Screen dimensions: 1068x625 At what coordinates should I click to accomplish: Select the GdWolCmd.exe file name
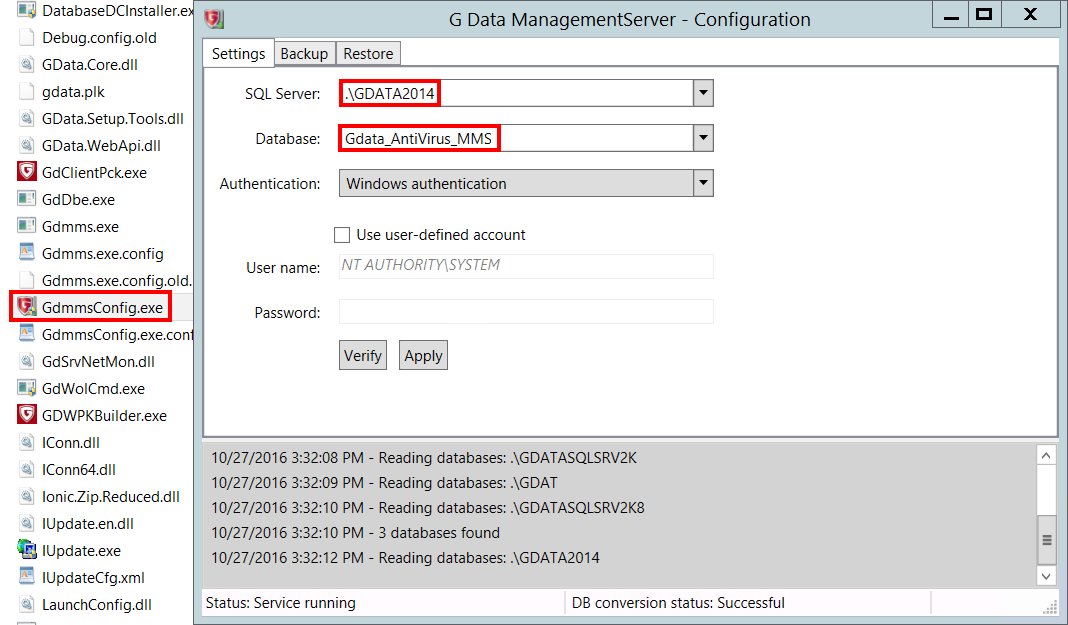click(x=93, y=389)
